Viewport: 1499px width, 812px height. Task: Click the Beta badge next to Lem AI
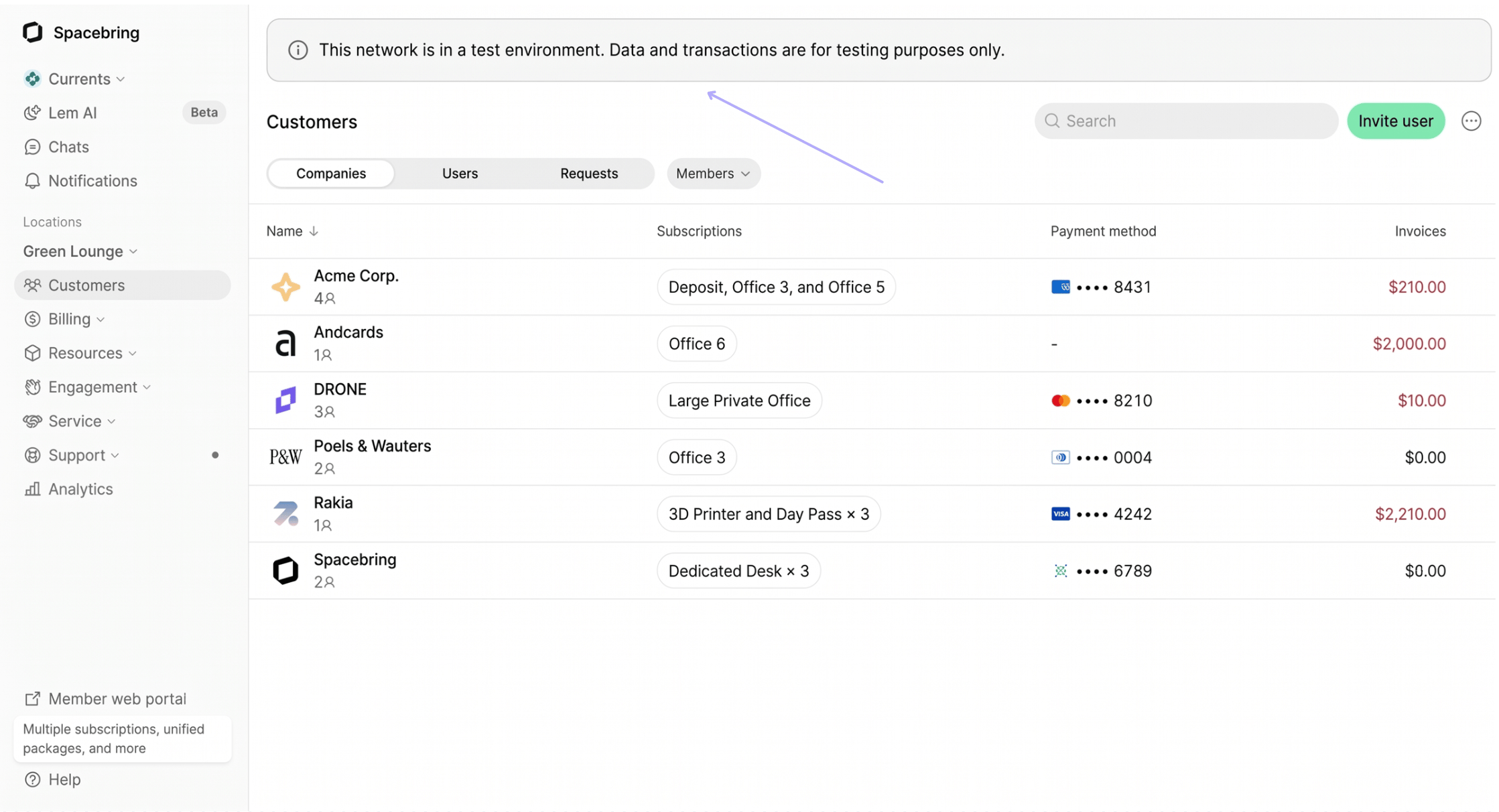pos(204,113)
